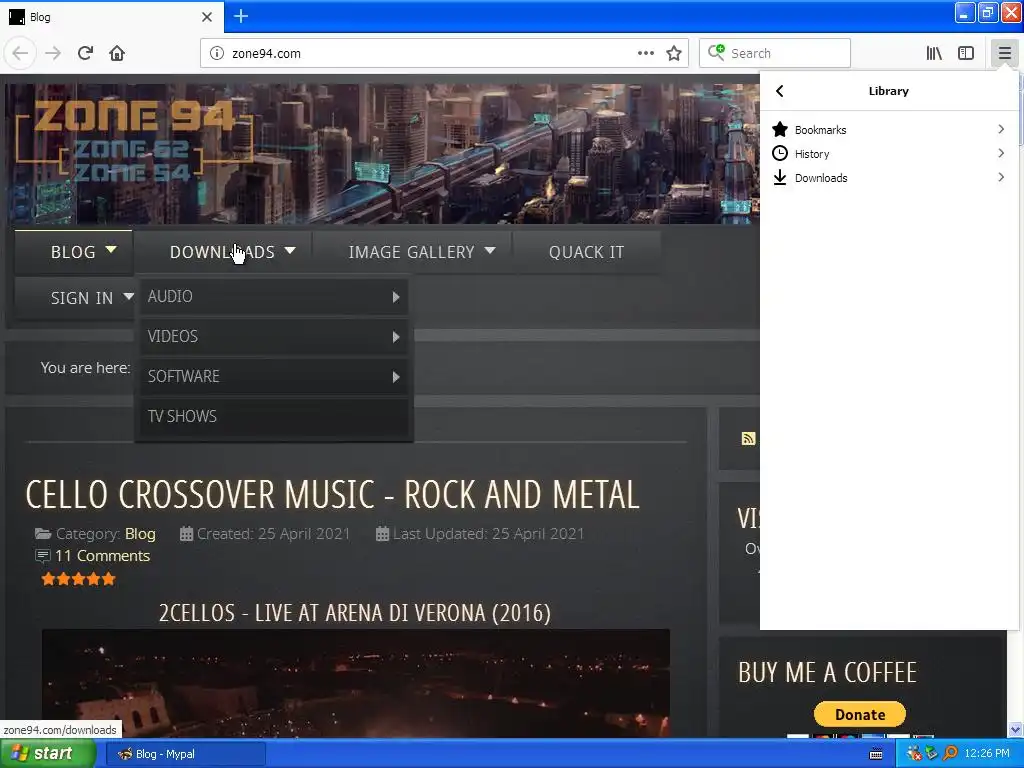Click the search engine magnifier icon
The height and width of the screenshot is (768, 1024).
[716, 52]
